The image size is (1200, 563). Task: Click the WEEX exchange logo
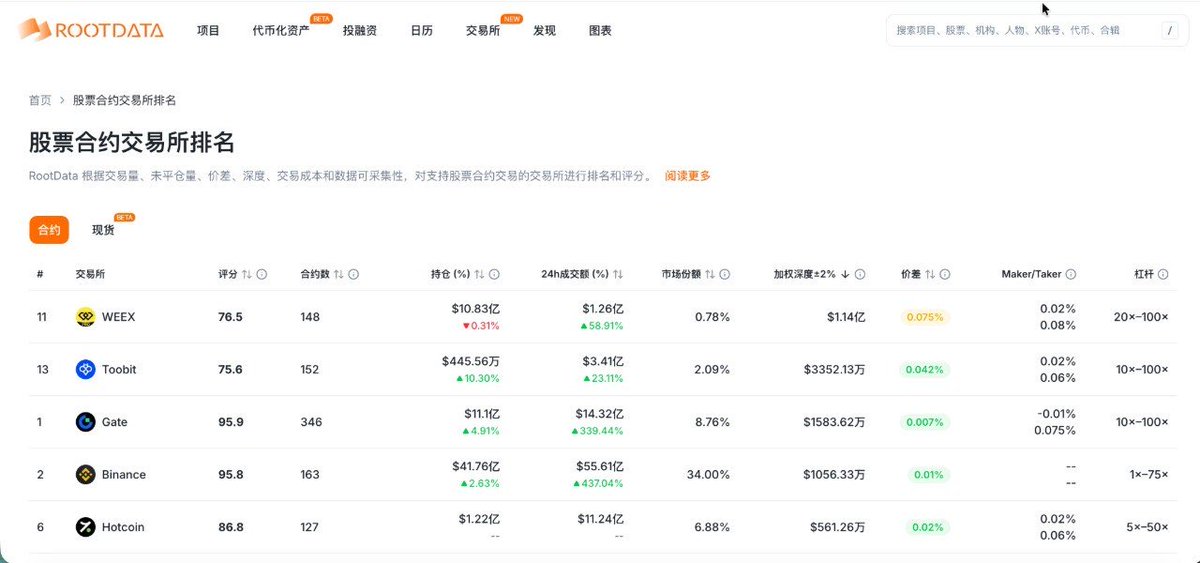(85, 317)
